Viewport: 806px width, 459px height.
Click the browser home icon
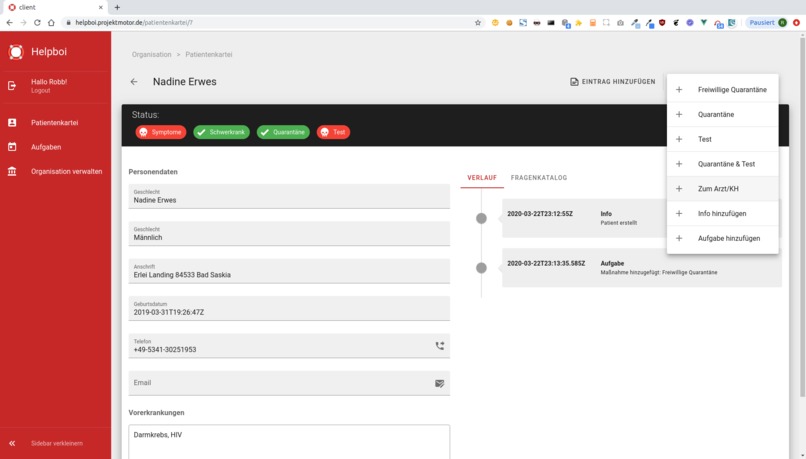(51, 23)
